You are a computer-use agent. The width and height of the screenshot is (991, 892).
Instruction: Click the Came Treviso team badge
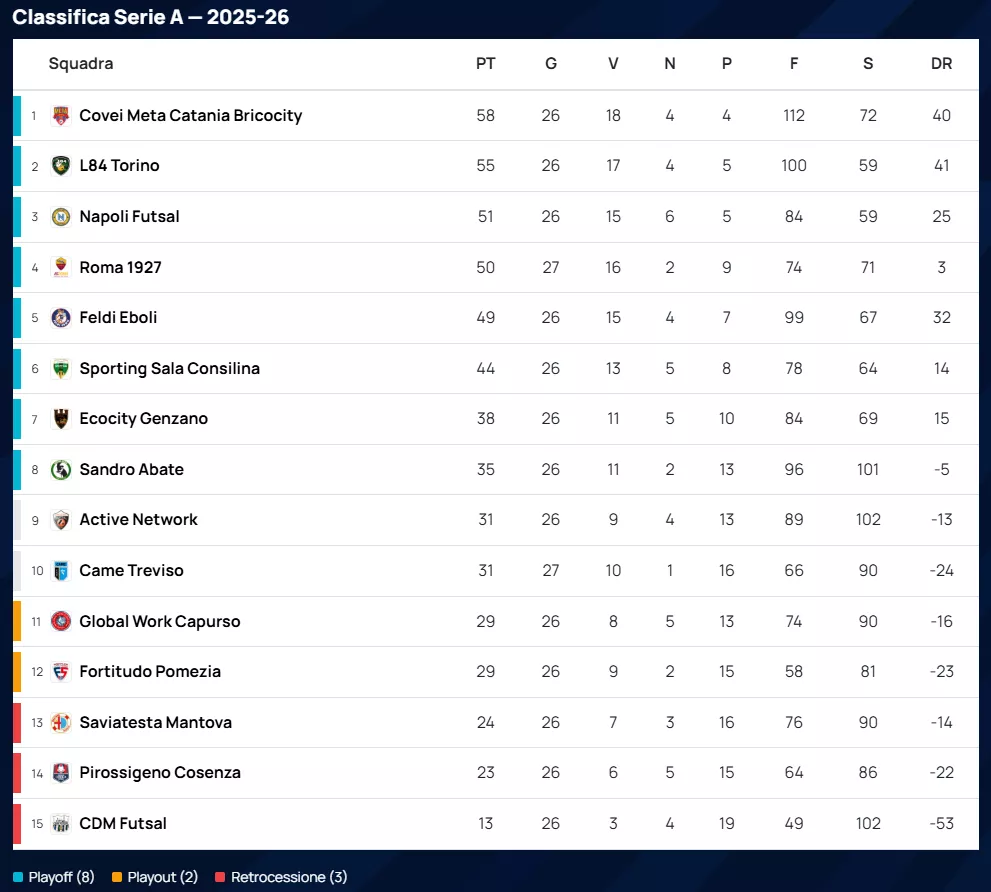pos(61,571)
